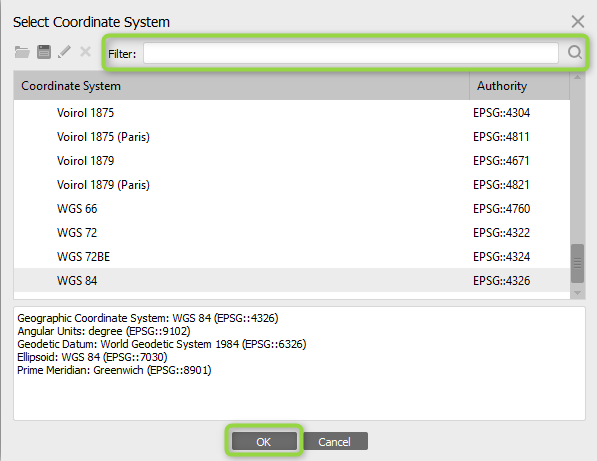Click the delete X icon in toolbar
This screenshot has height=461, width=597.
(85, 51)
